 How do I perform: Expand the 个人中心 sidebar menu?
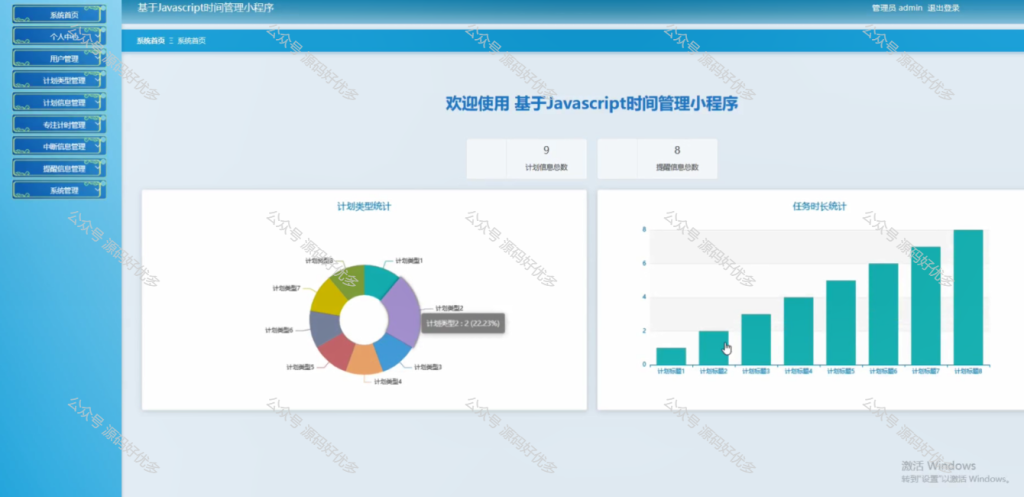coord(59,37)
